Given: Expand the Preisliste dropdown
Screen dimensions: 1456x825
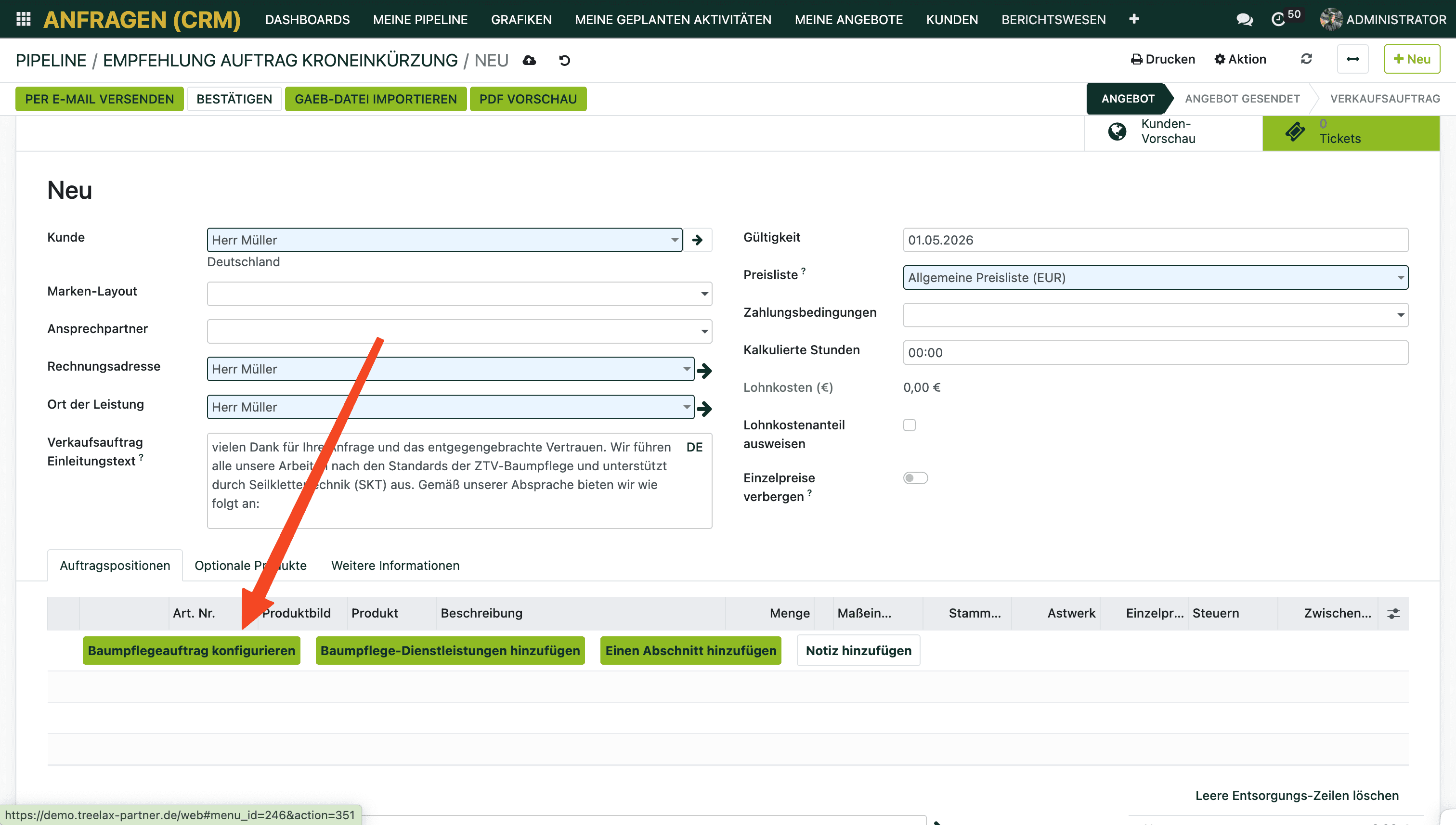Looking at the screenshot, I should [x=1401, y=278].
